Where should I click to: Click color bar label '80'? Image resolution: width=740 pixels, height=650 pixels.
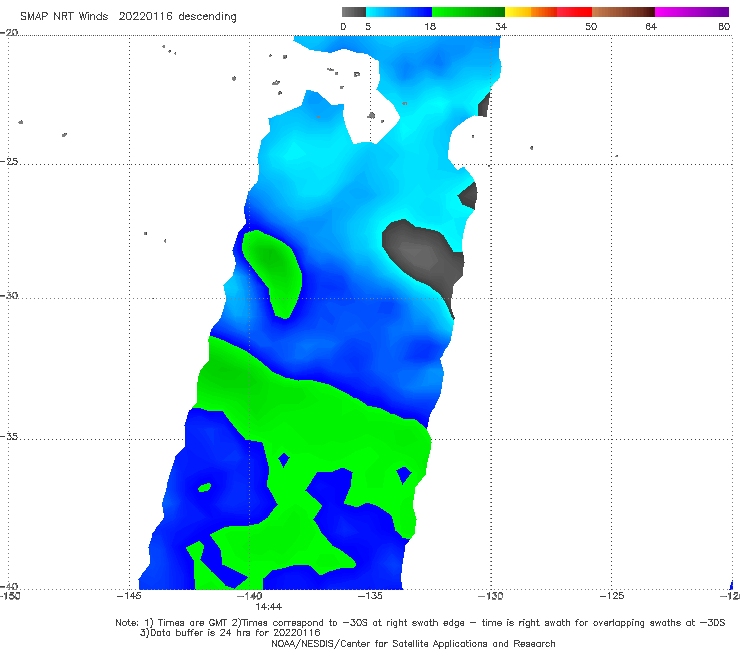(x=724, y=27)
